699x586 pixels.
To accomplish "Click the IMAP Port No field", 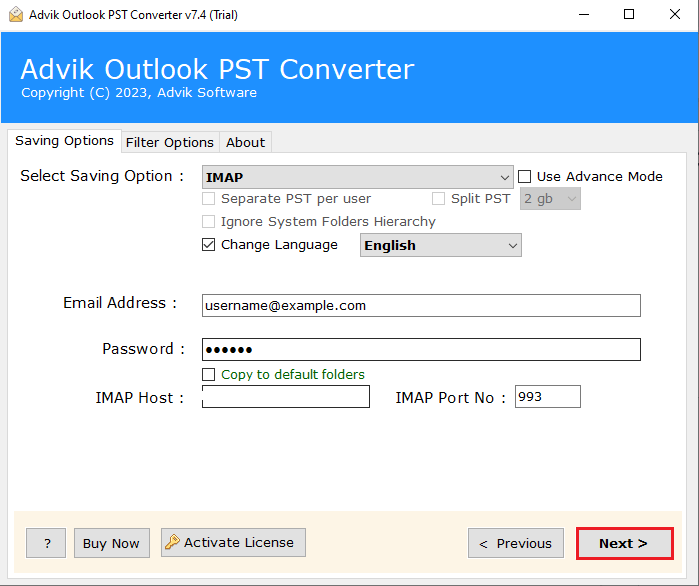I will click(x=548, y=397).
